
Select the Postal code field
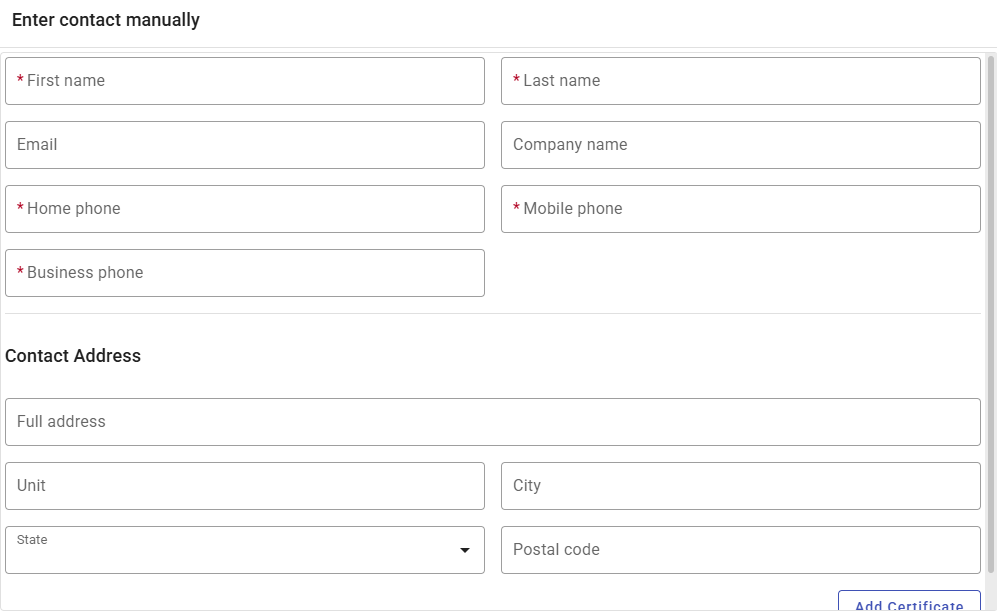pyautogui.click(x=740, y=549)
